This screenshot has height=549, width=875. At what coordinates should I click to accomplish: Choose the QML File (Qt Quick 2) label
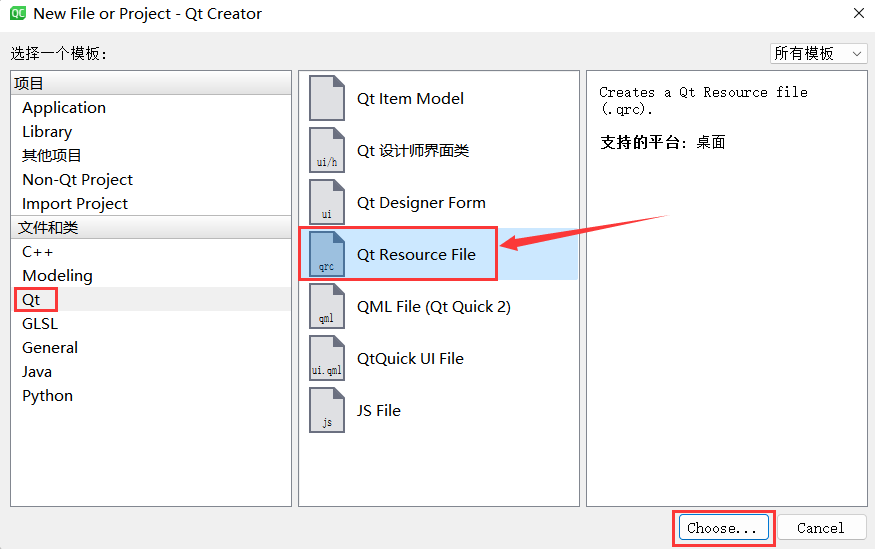coord(434,306)
